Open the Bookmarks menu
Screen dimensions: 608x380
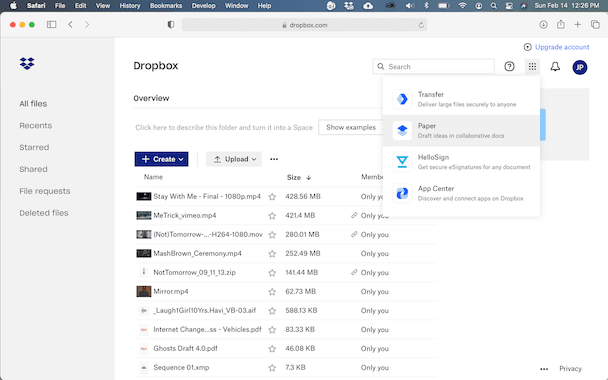[166, 6]
